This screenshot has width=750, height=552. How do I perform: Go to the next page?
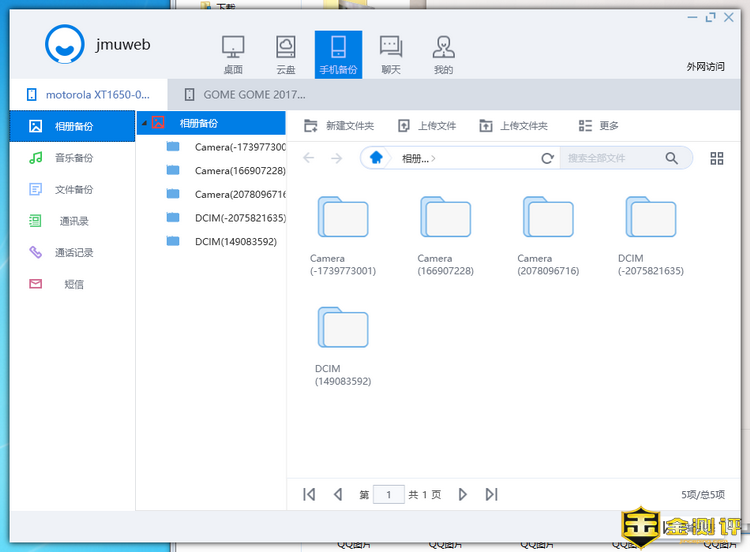(462, 494)
